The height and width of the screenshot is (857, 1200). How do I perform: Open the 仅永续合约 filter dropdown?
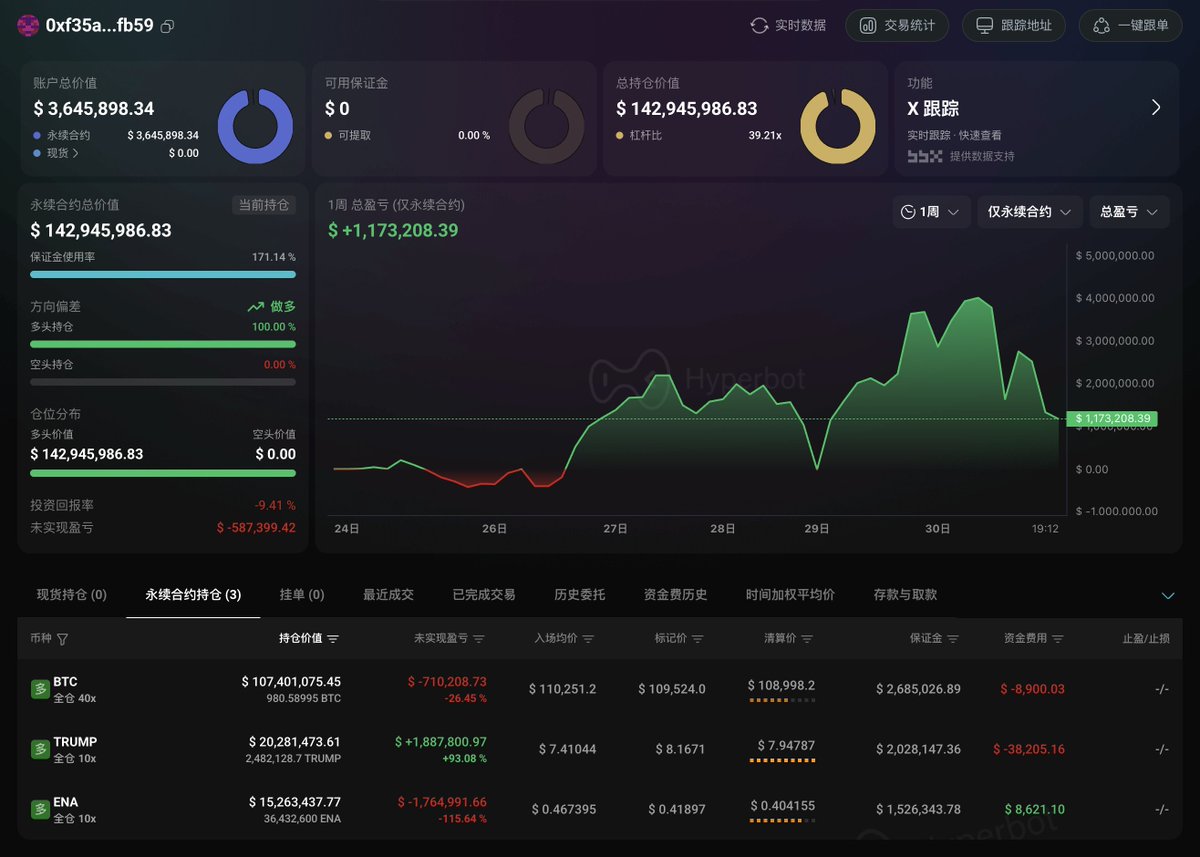pyautogui.click(x=1029, y=212)
